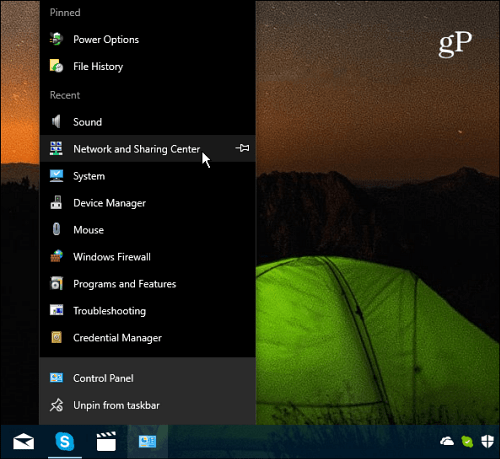The height and width of the screenshot is (459, 500).
Task: Click the Credential Manager safe icon
Action: (x=56, y=337)
